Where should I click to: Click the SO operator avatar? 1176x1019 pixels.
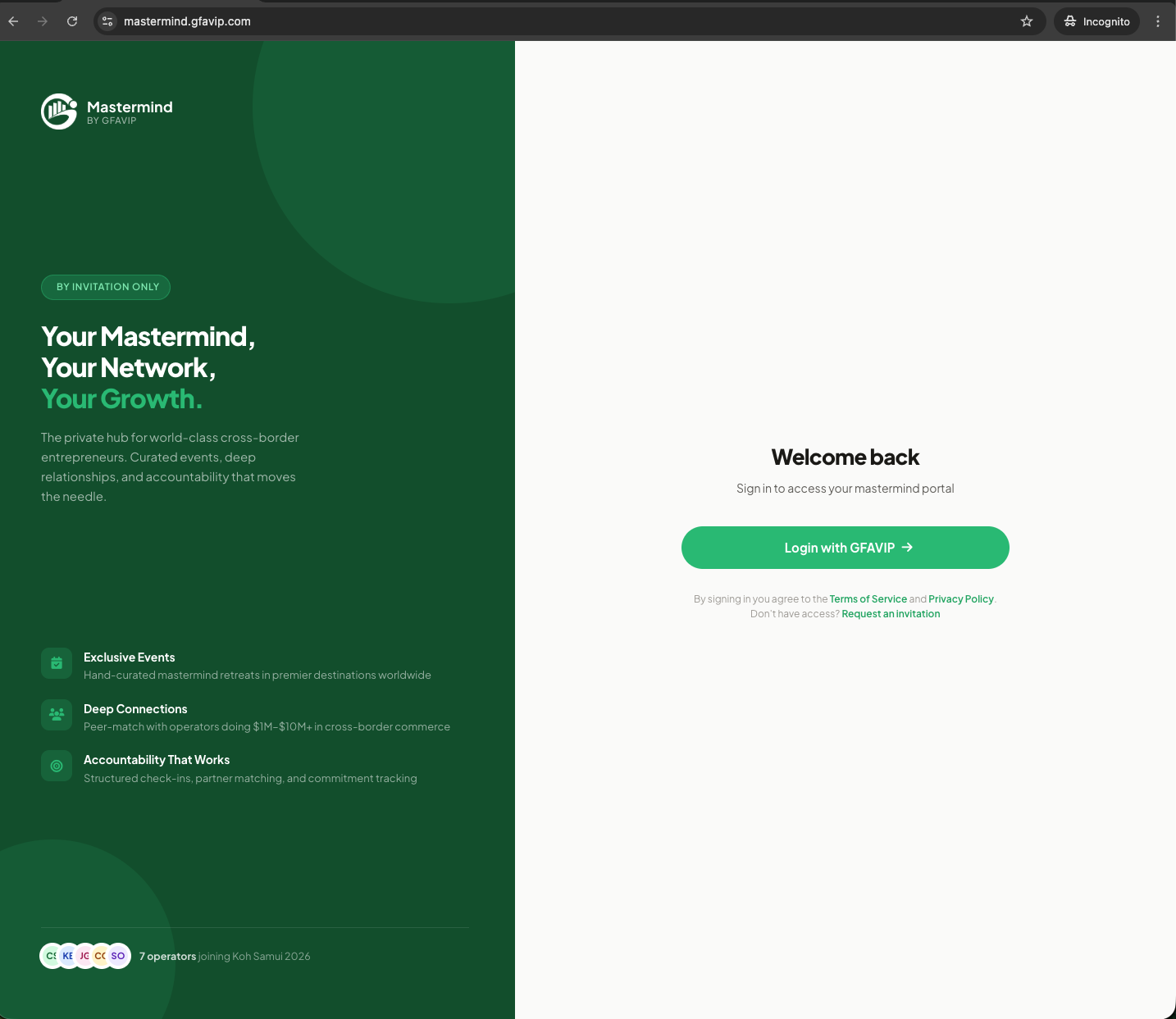click(x=119, y=956)
